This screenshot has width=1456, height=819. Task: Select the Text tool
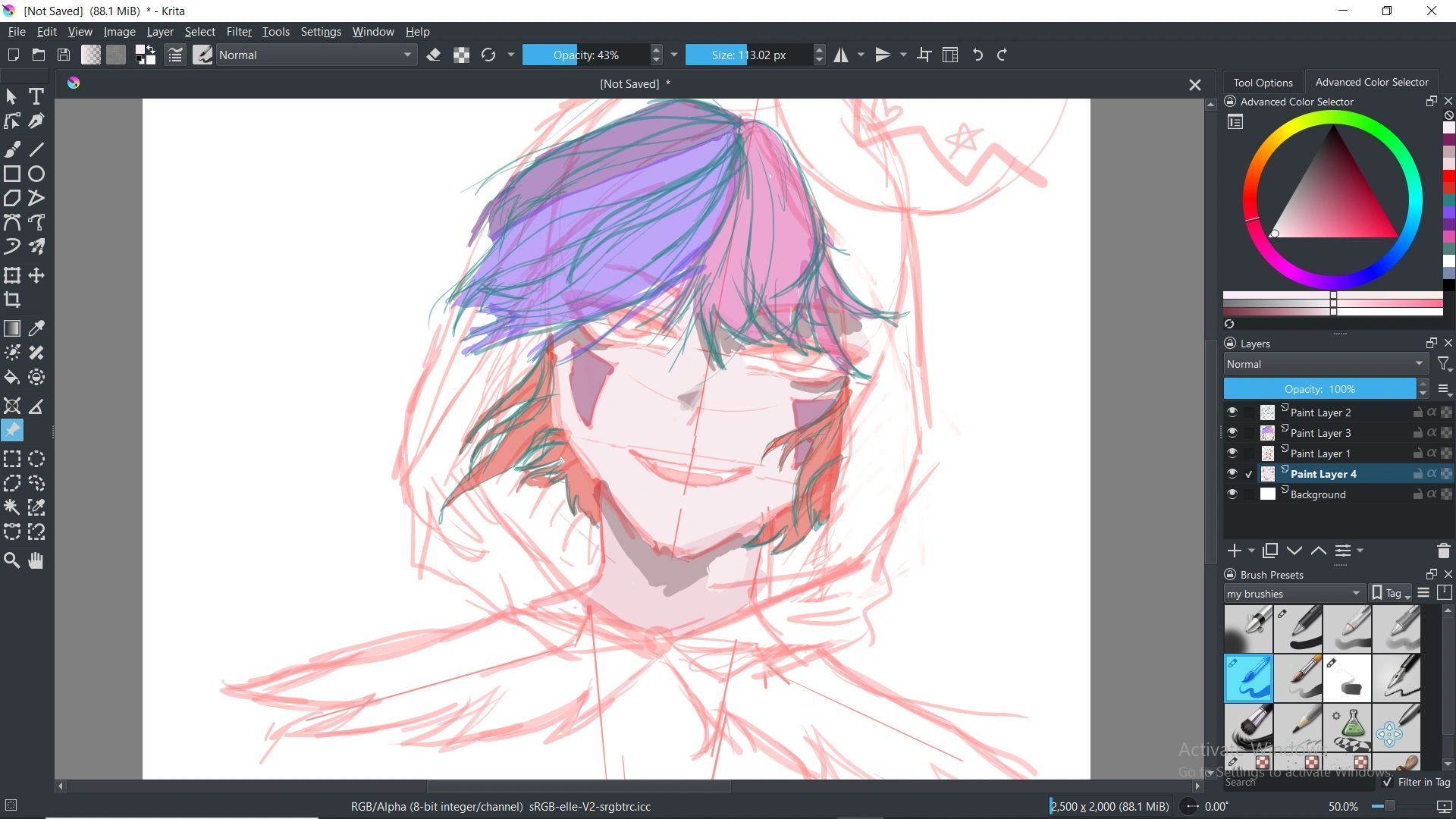pos(36,96)
